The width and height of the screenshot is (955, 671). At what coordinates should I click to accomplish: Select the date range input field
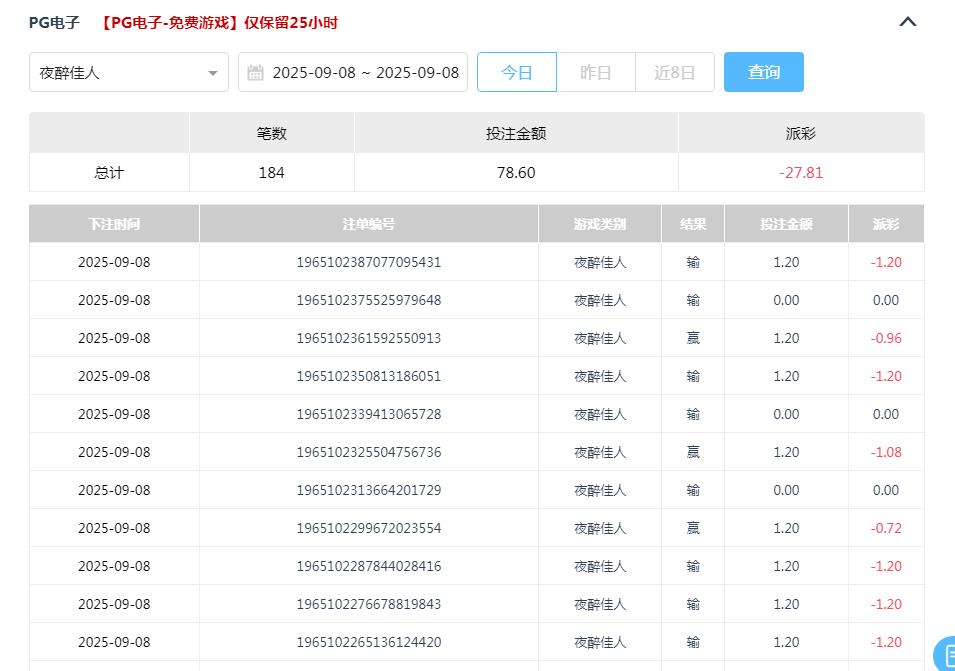click(x=353, y=72)
